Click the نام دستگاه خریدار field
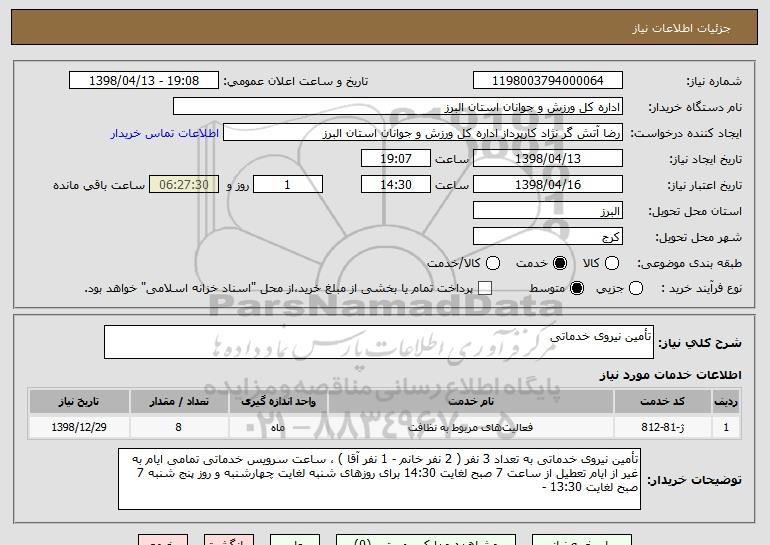The image size is (770, 545). coord(398,107)
